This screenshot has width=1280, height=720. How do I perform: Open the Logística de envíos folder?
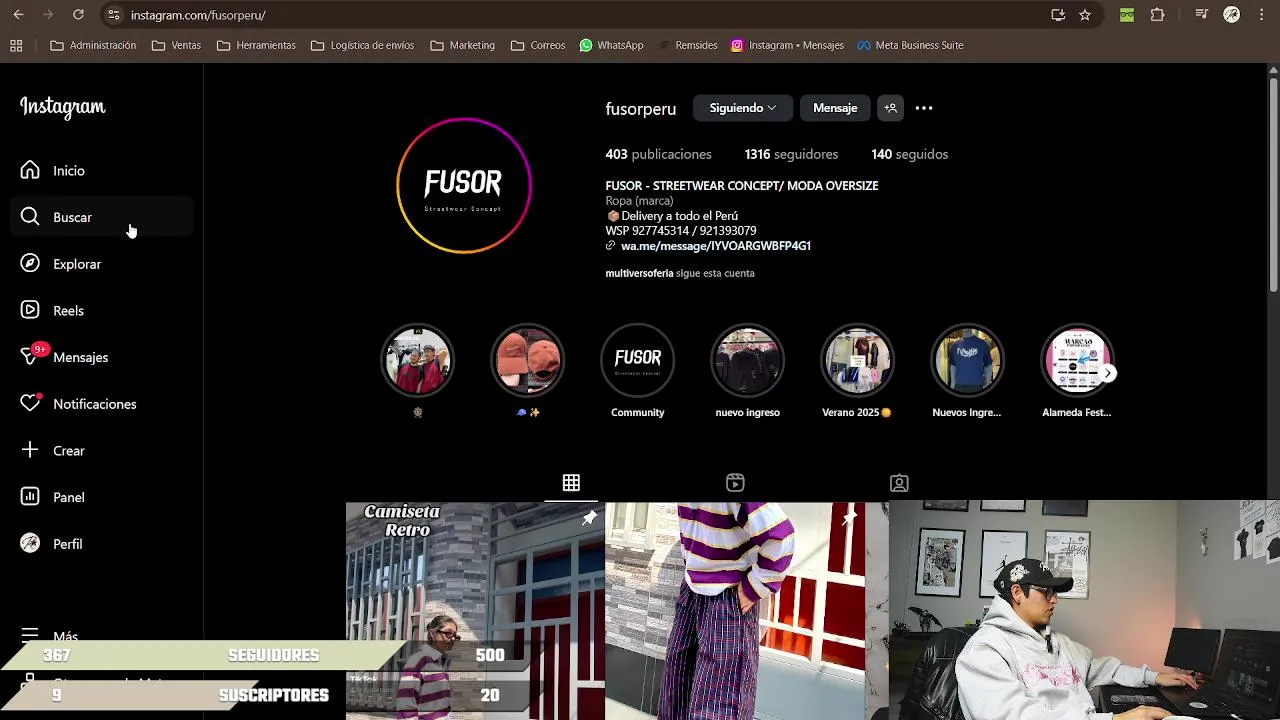pyautogui.click(x=362, y=45)
